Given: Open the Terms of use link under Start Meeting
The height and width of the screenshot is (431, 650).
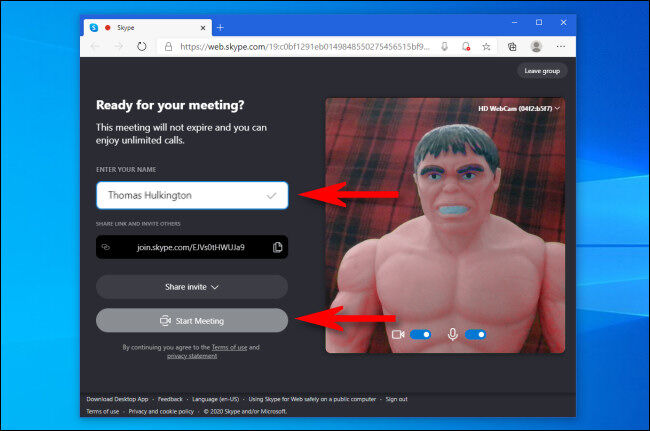Looking at the screenshot, I should [x=229, y=347].
